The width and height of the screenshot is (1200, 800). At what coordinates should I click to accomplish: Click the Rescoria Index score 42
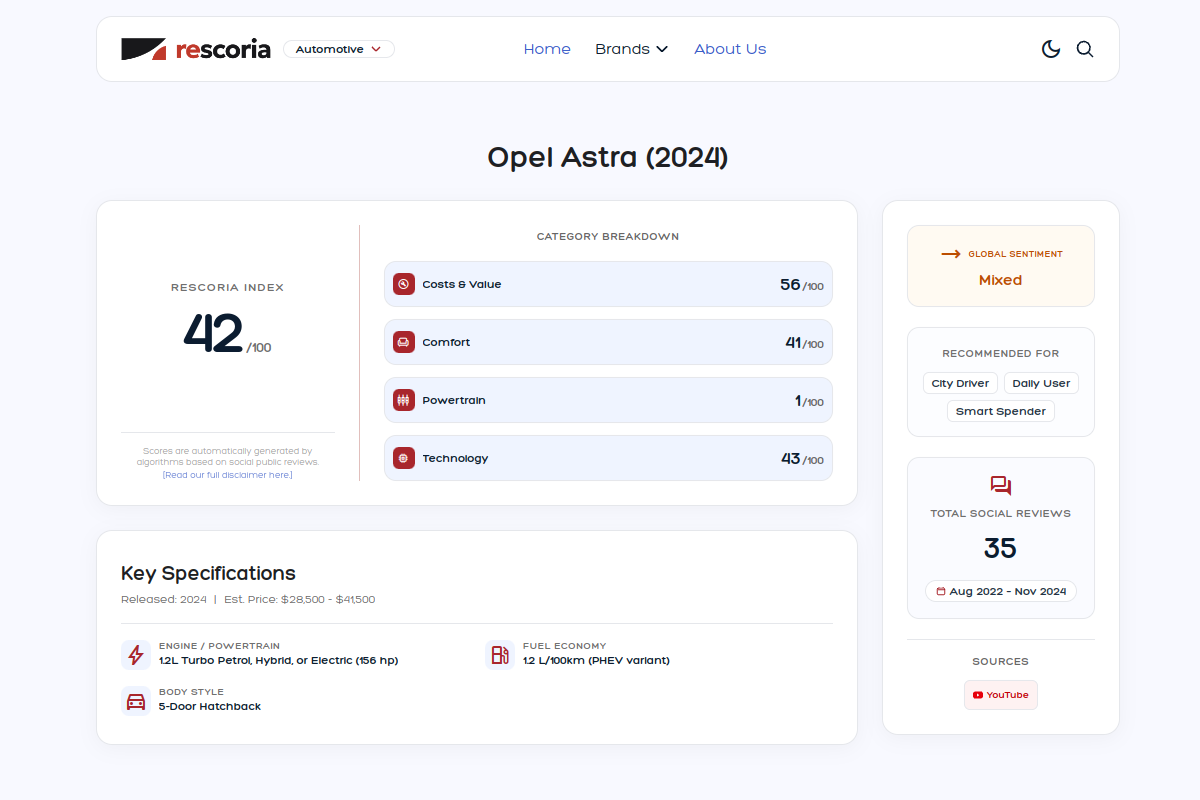coord(213,334)
